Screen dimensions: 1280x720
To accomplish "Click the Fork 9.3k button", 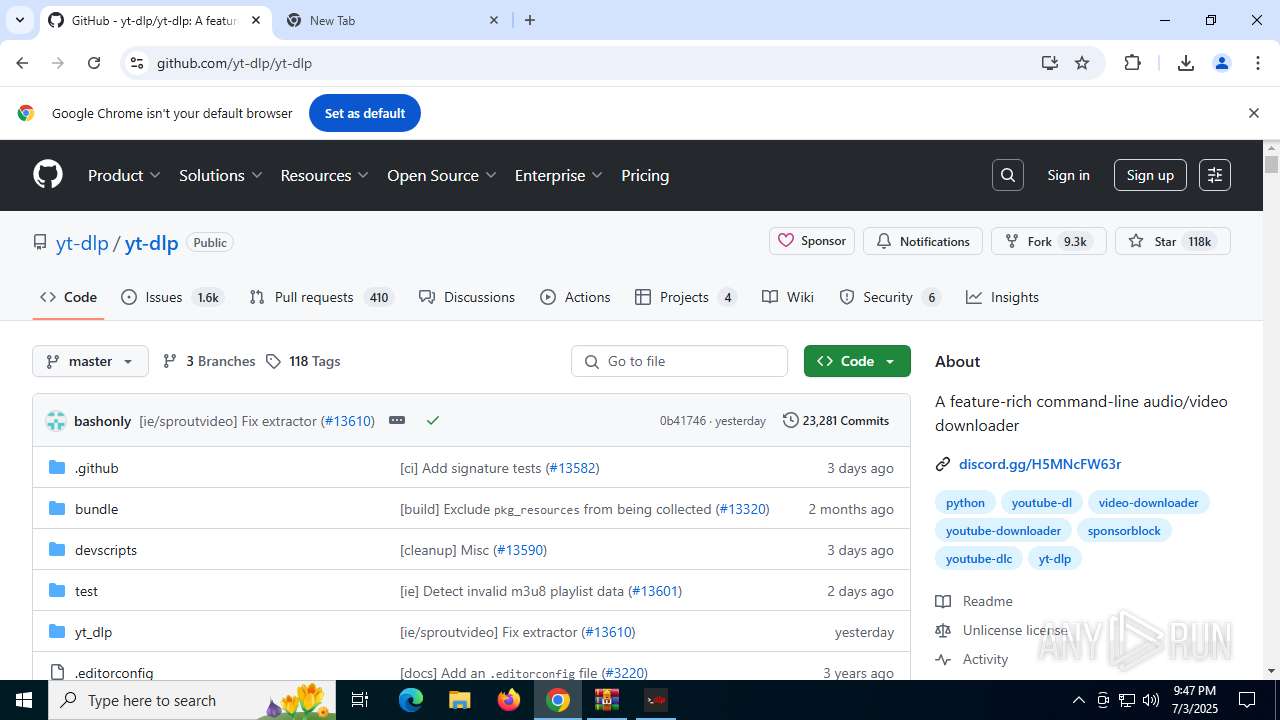I will pyautogui.click(x=1049, y=241).
